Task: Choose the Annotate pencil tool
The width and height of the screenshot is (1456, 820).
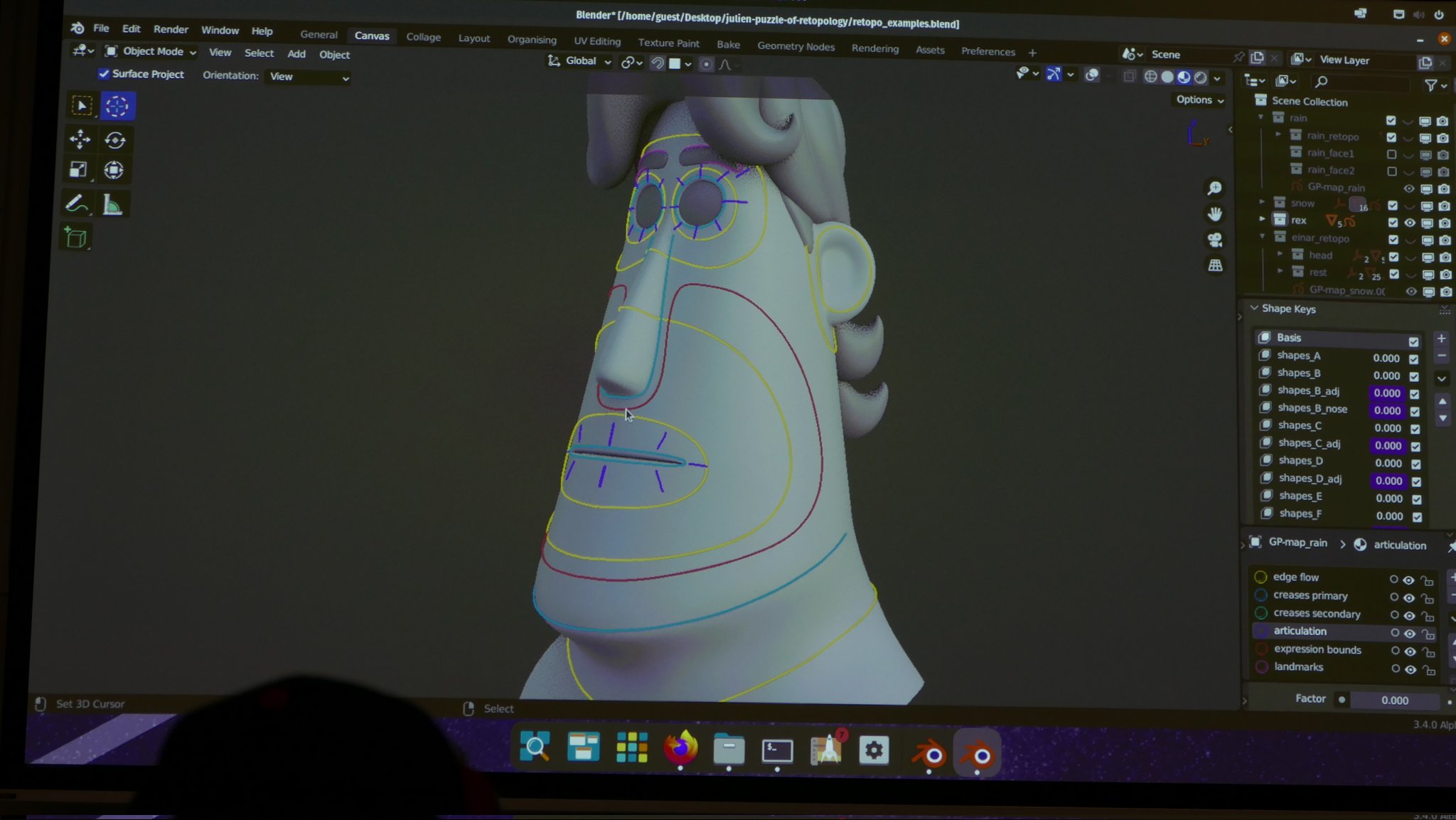Action: point(76,205)
